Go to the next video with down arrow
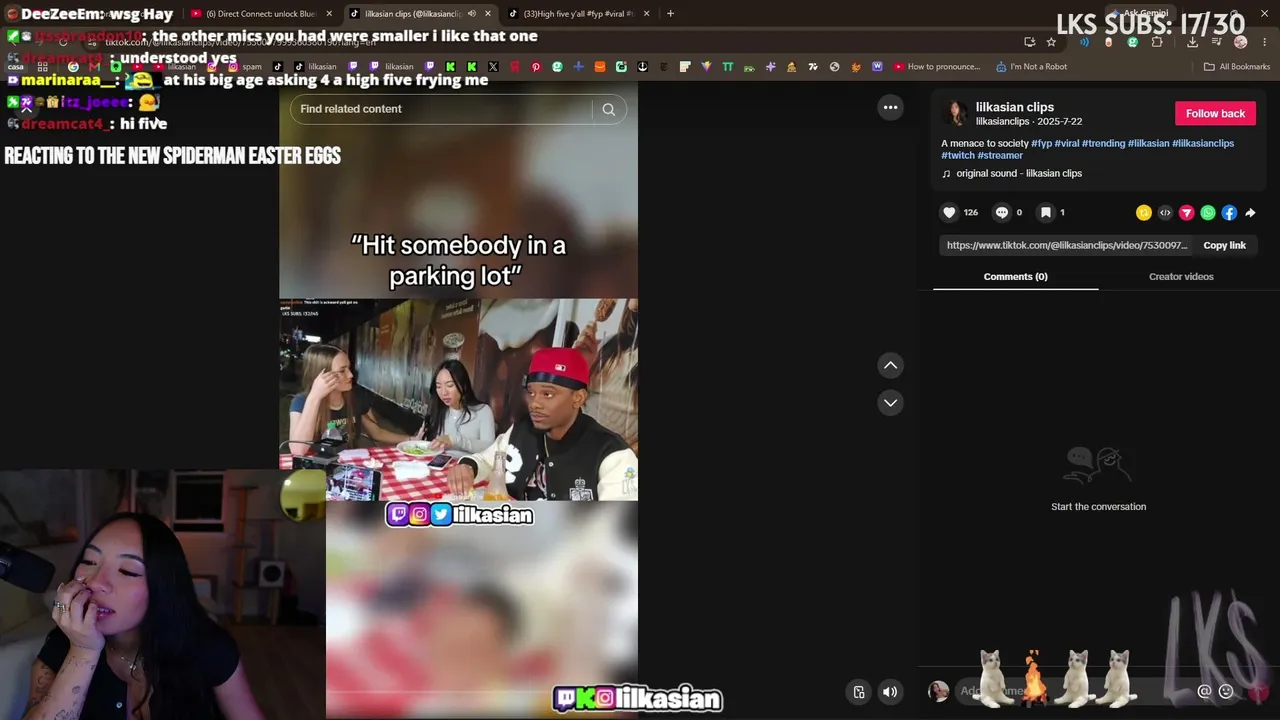Image resolution: width=1280 pixels, height=720 pixels. click(x=890, y=402)
